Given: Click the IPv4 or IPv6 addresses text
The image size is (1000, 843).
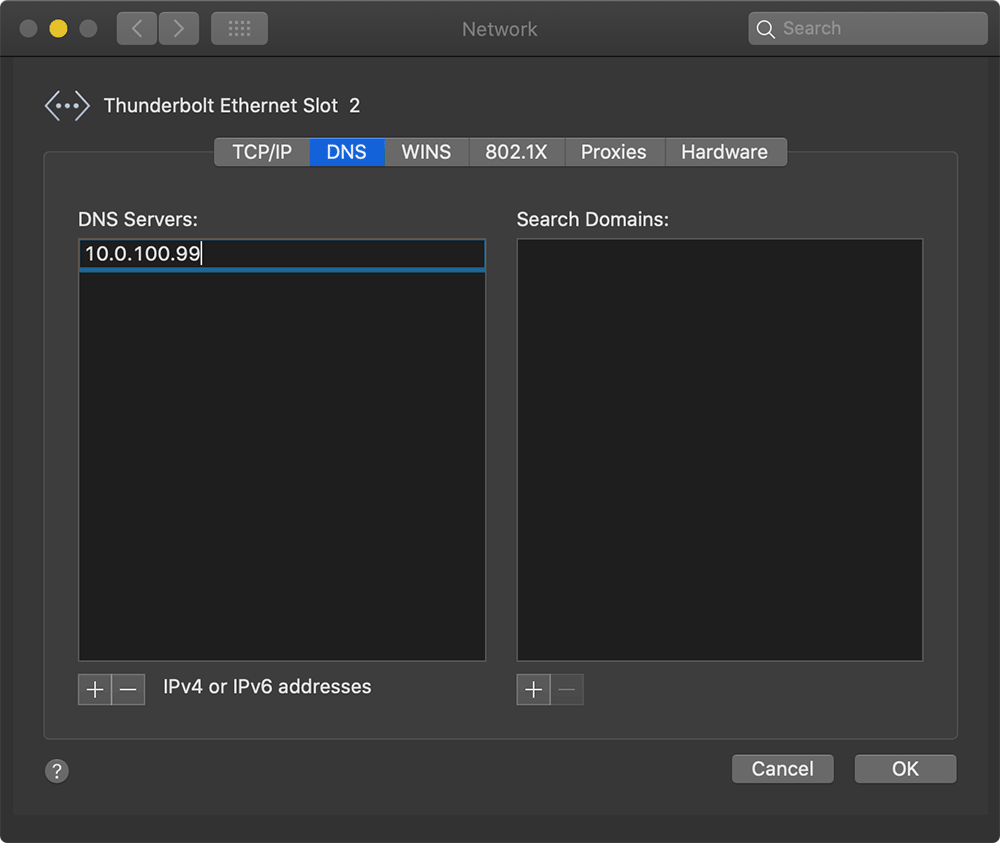Looking at the screenshot, I should coord(267,687).
